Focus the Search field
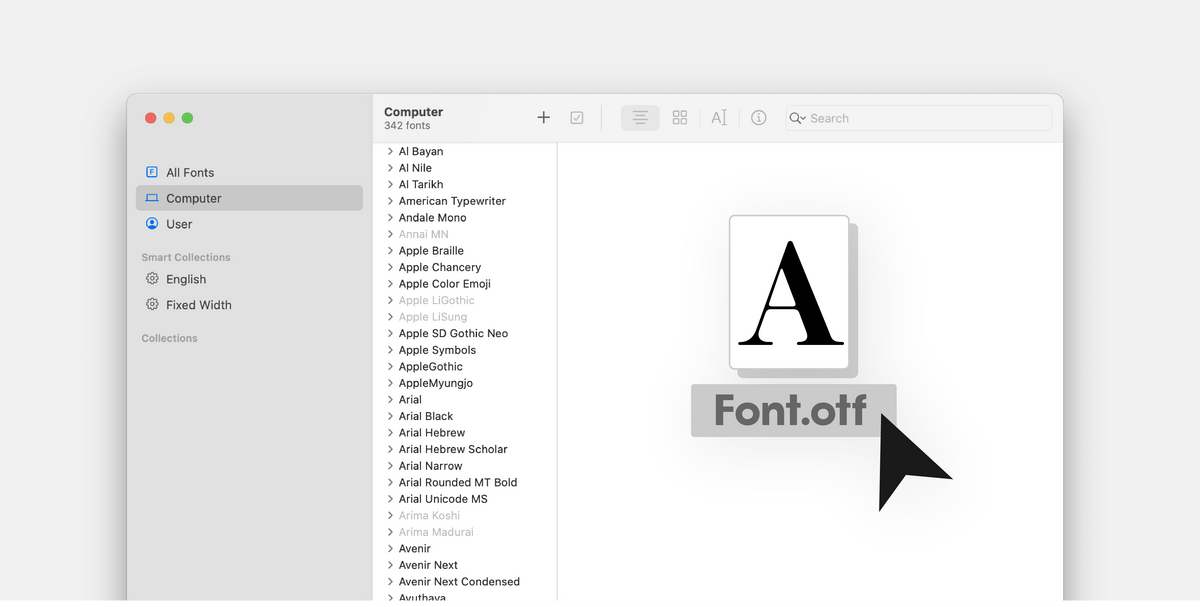Screen dimensions: 1200x607 [918, 118]
